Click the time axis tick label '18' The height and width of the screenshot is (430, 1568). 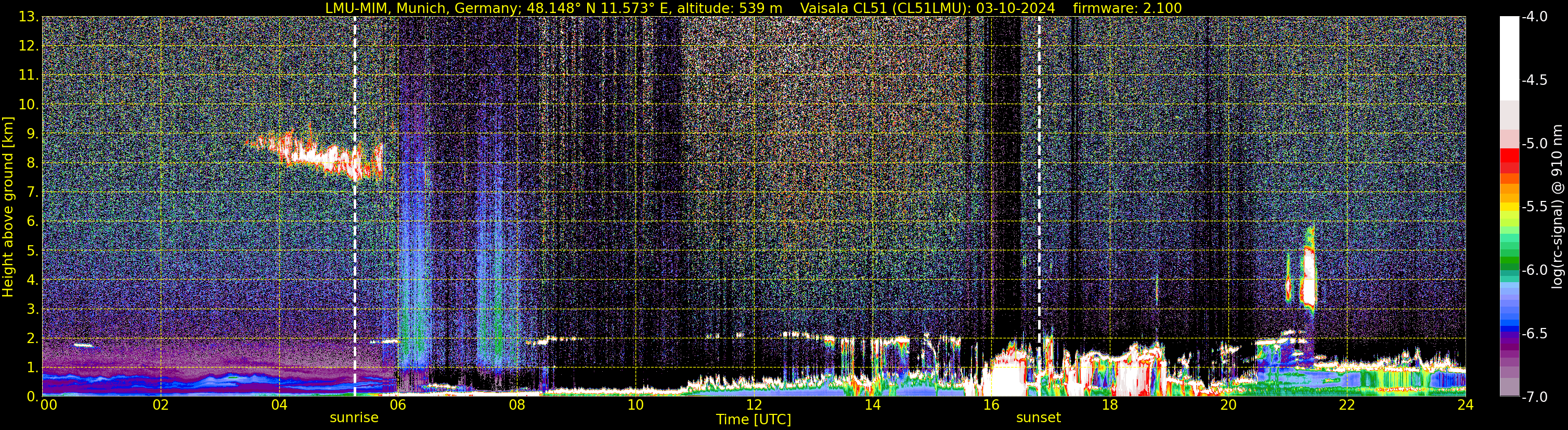pyautogui.click(x=1110, y=406)
